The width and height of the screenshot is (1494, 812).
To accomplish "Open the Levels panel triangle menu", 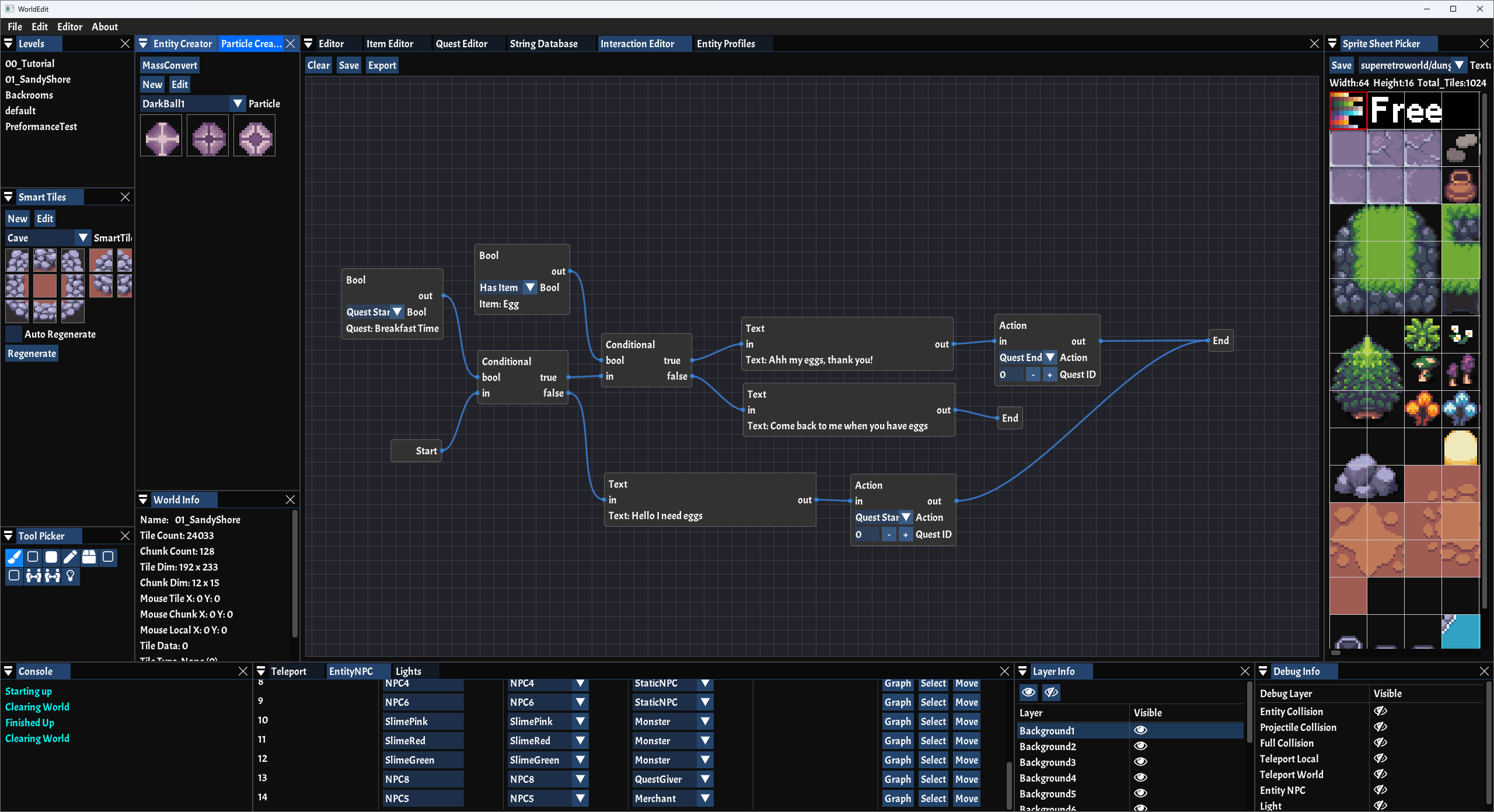I will [9, 44].
